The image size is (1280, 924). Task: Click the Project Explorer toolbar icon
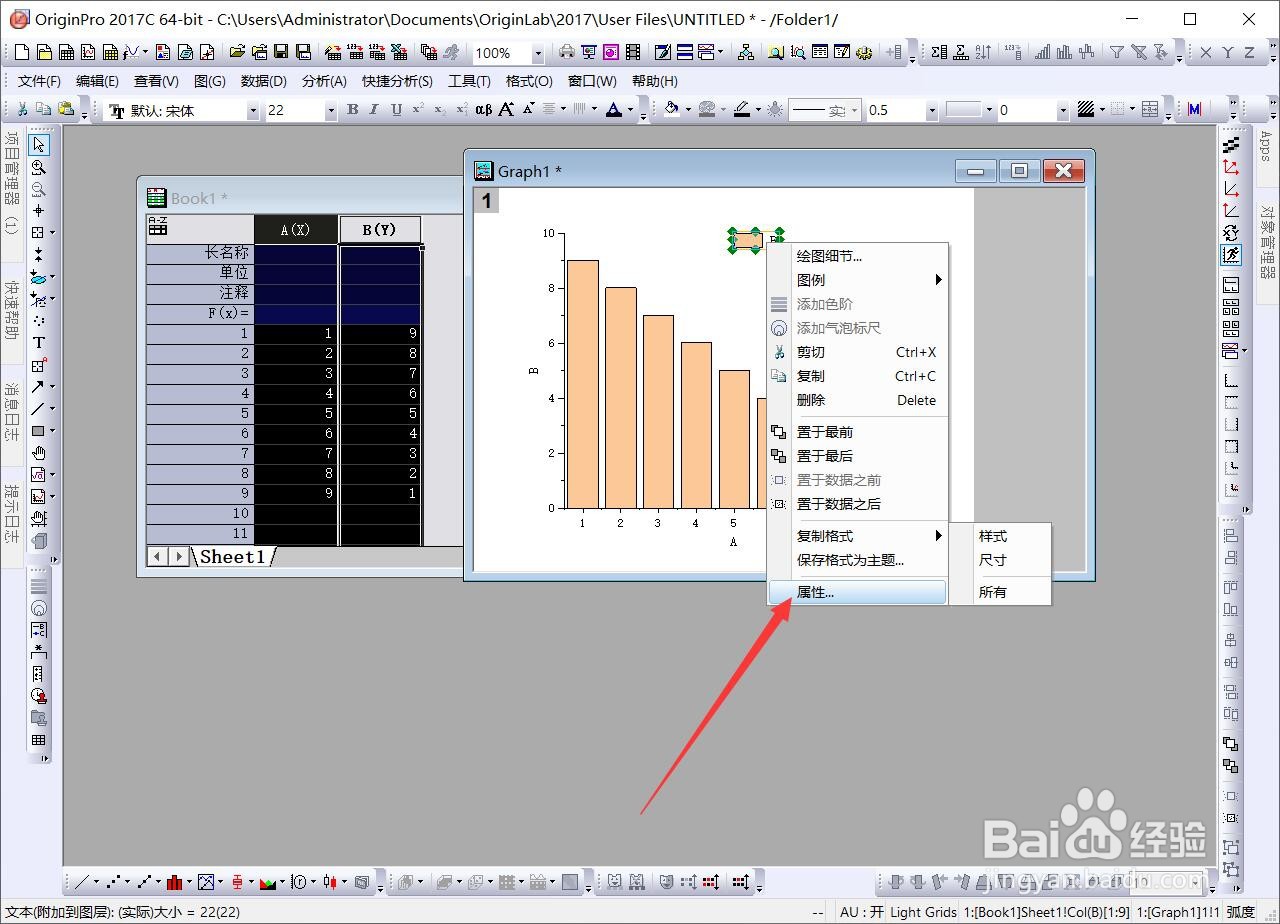pos(745,53)
